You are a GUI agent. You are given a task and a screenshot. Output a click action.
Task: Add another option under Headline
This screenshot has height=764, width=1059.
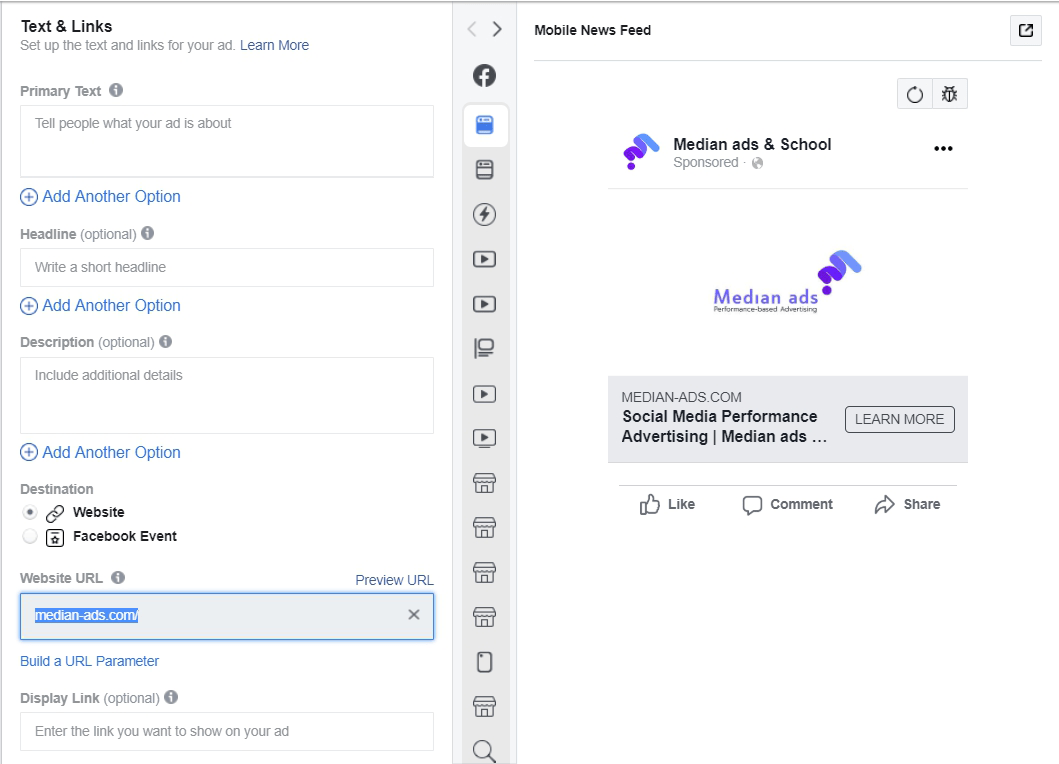pos(101,305)
